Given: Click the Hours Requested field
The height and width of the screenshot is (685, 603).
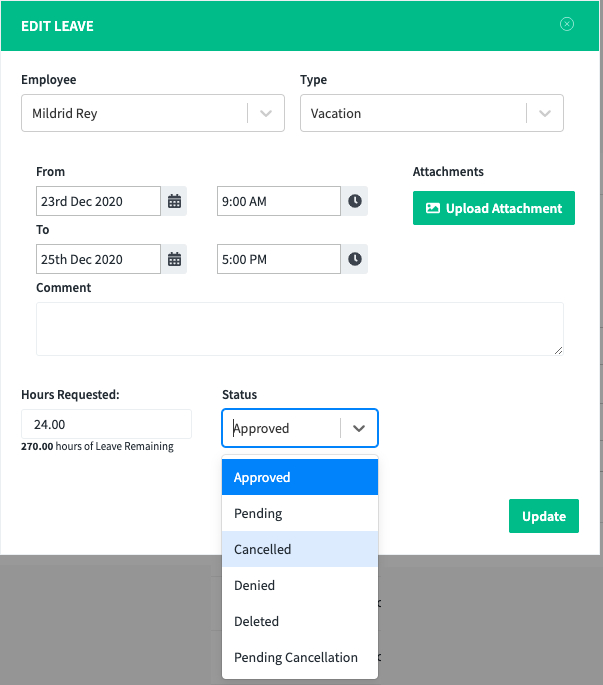Looking at the screenshot, I should 106,424.
